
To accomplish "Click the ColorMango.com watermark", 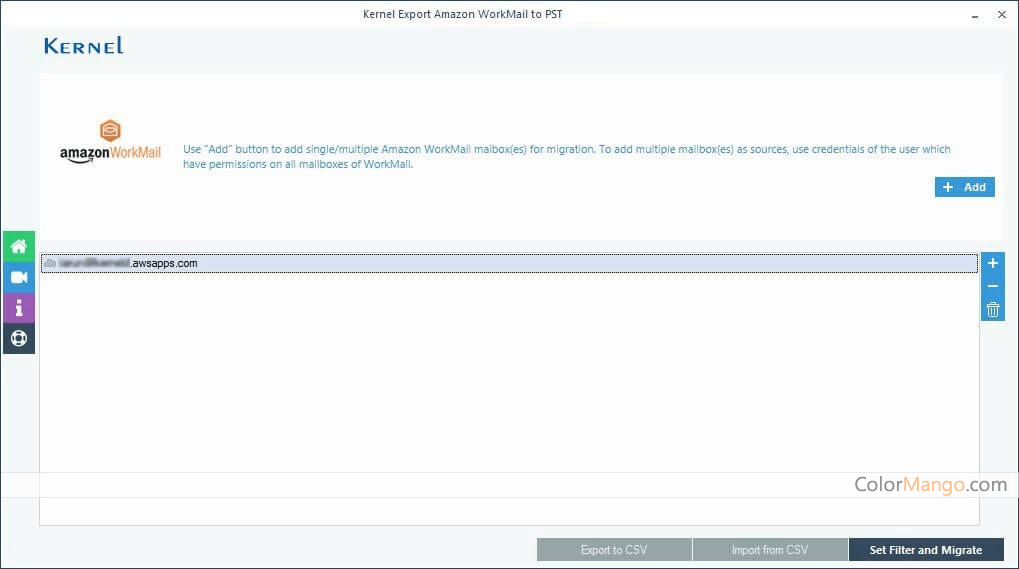I will (x=930, y=485).
